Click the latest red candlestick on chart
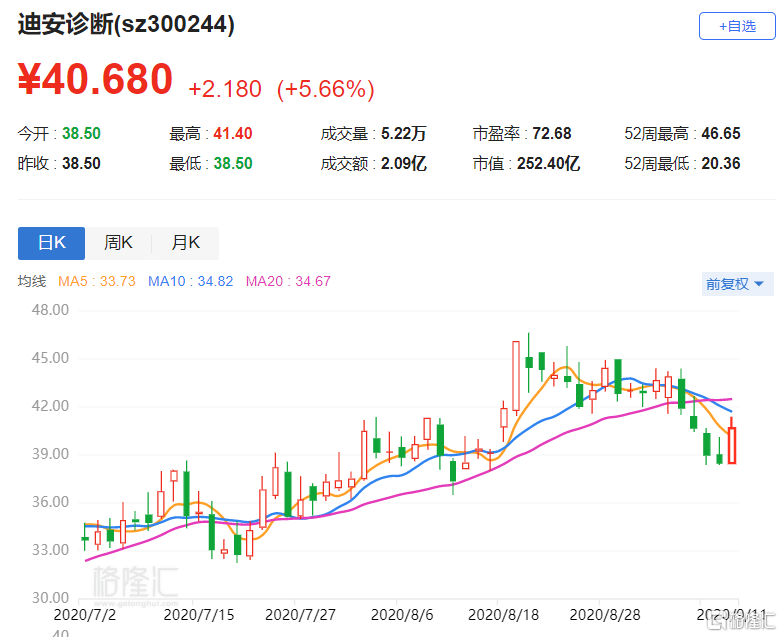This screenshot has width=782, height=637. click(732, 445)
